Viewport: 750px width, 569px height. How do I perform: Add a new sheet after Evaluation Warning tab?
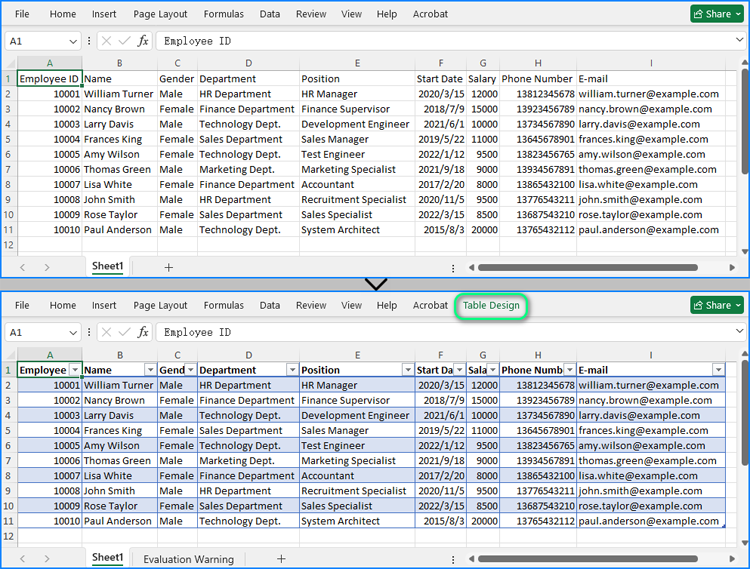(x=281, y=559)
